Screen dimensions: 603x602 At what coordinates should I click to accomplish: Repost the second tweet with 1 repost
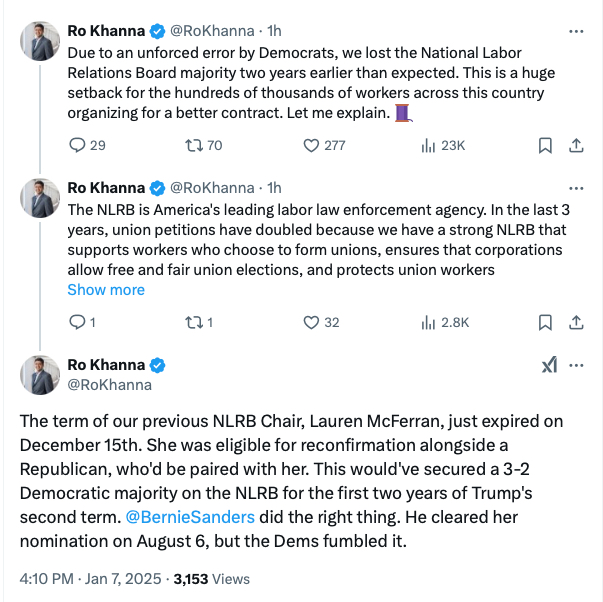pyautogui.click(x=194, y=322)
